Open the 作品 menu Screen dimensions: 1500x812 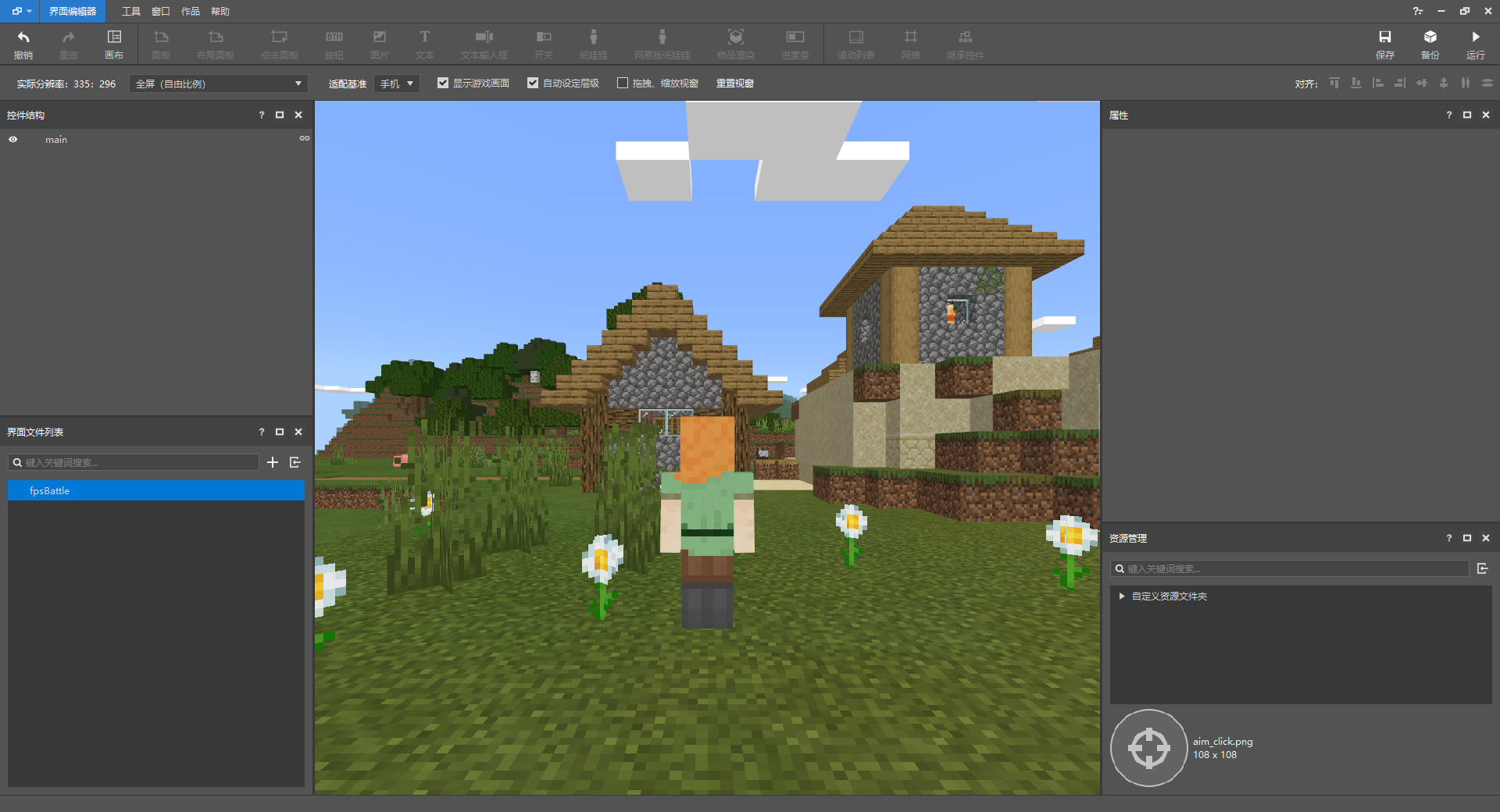pos(191,11)
